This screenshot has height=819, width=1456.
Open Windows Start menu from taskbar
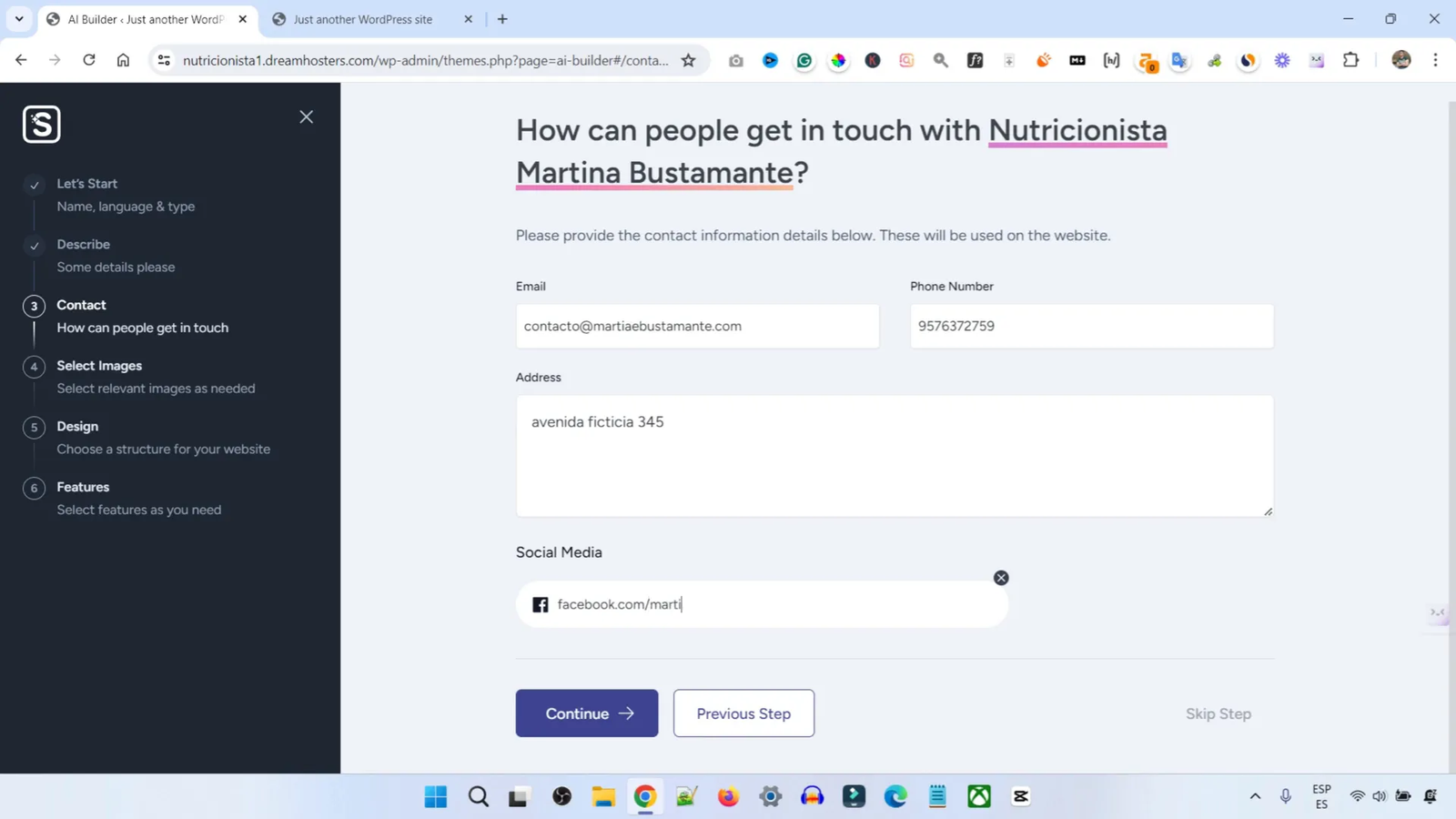click(x=436, y=797)
